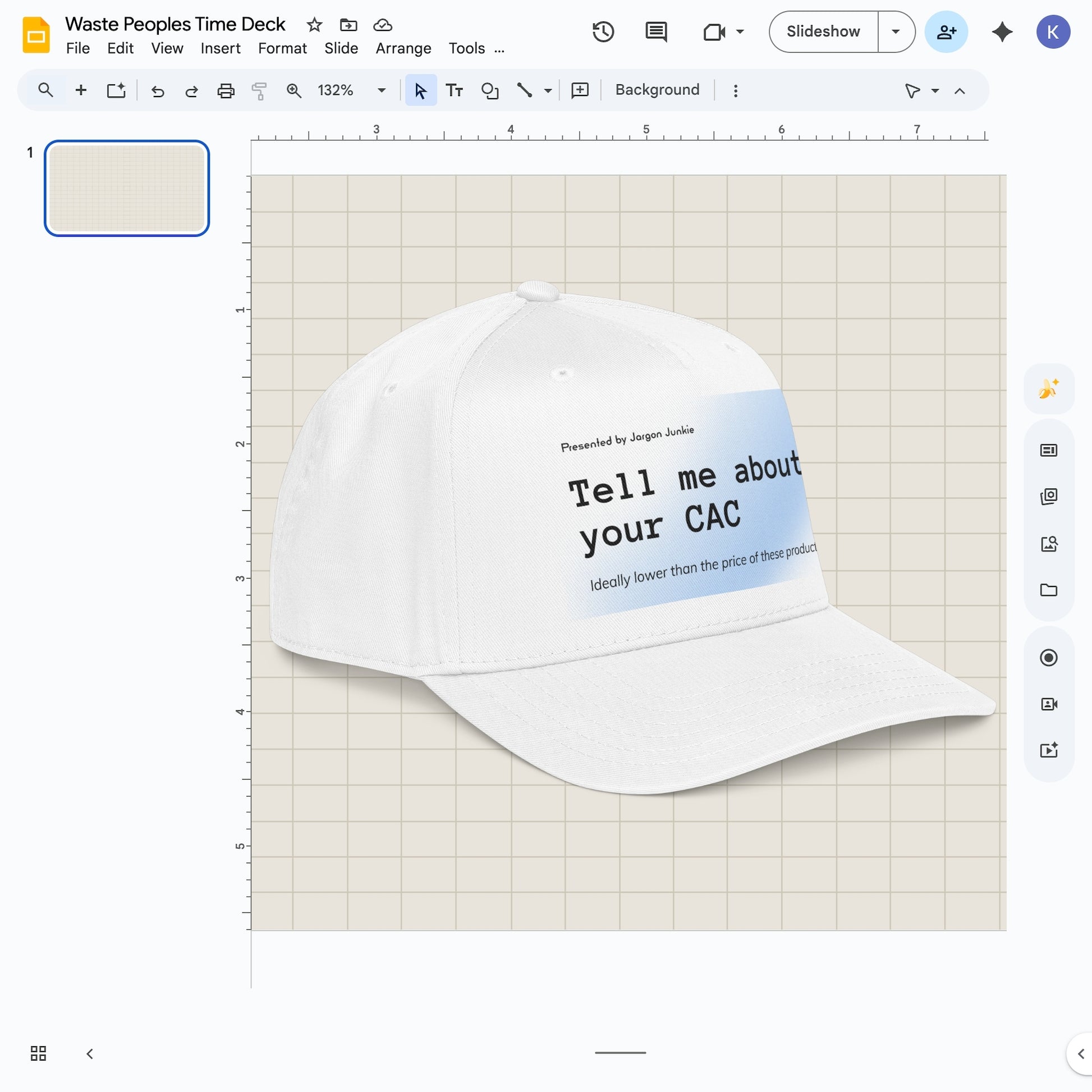Select the text box tool

tap(454, 90)
